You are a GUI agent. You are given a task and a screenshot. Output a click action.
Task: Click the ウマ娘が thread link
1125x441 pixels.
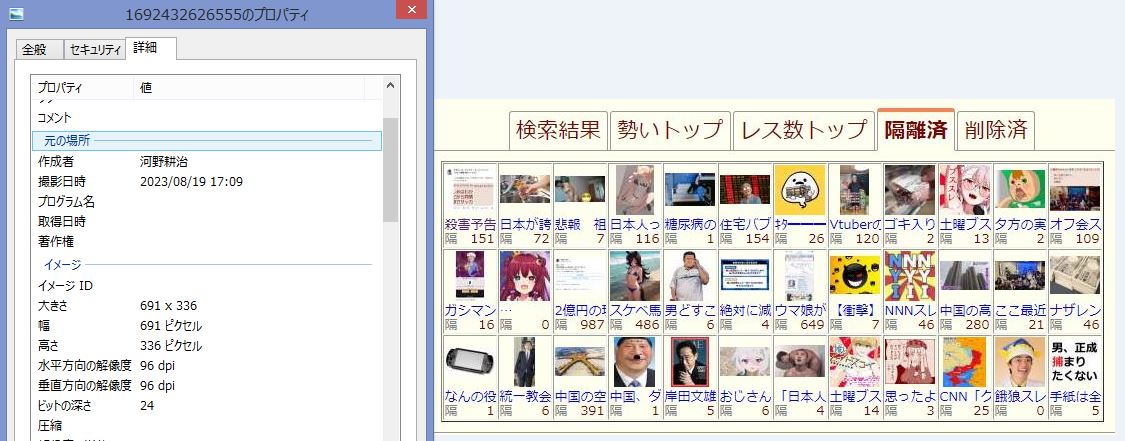(800, 310)
